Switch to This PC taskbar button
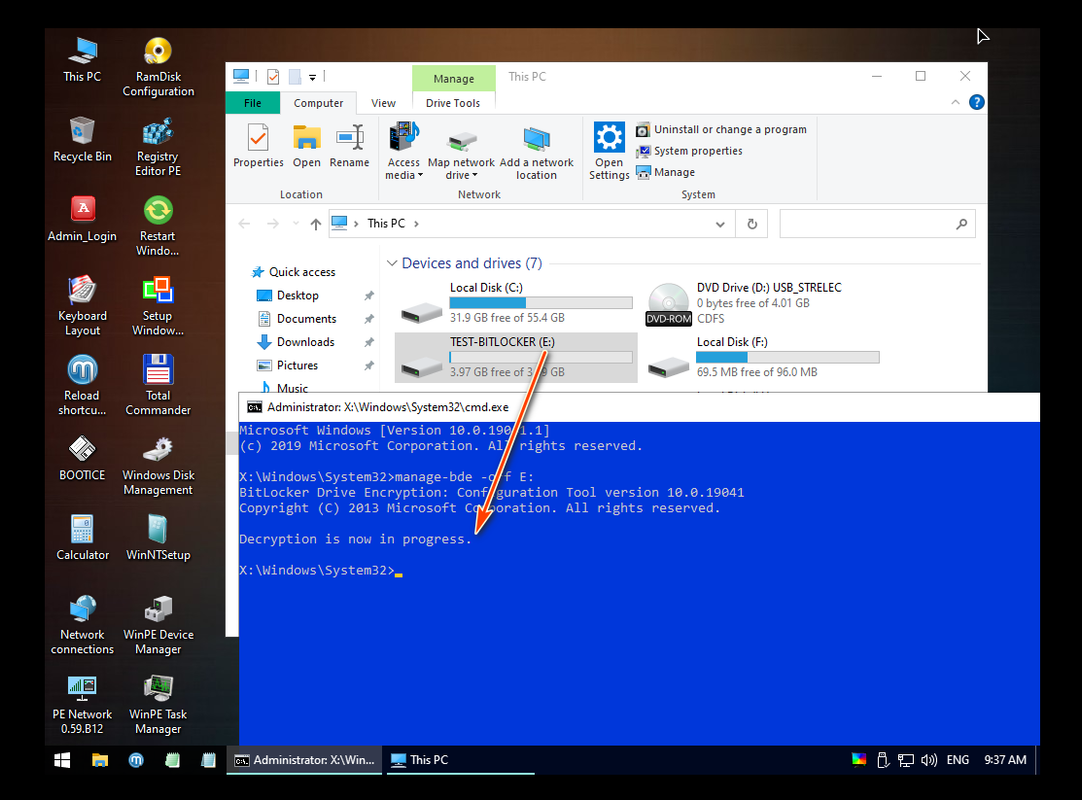The image size is (1082, 800). pyautogui.click(x=460, y=760)
